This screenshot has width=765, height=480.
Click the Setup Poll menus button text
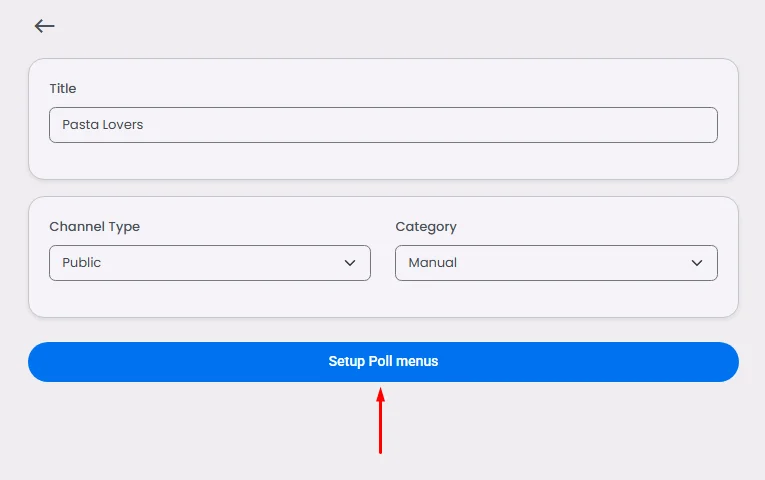pos(383,362)
